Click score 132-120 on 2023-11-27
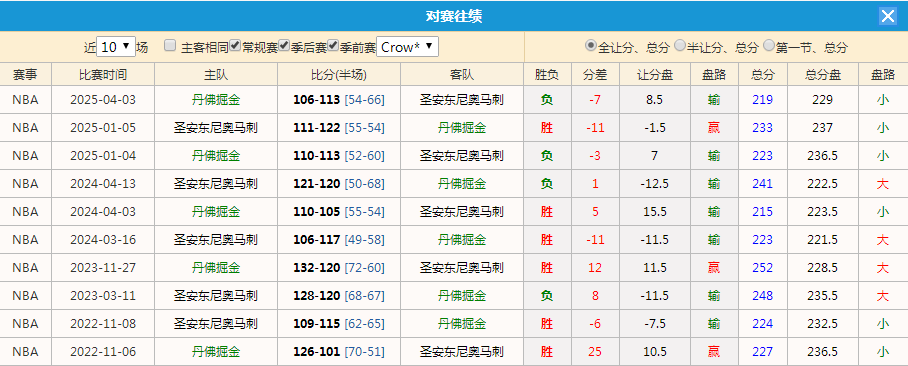908x366 pixels. pyautogui.click(x=316, y=268)
